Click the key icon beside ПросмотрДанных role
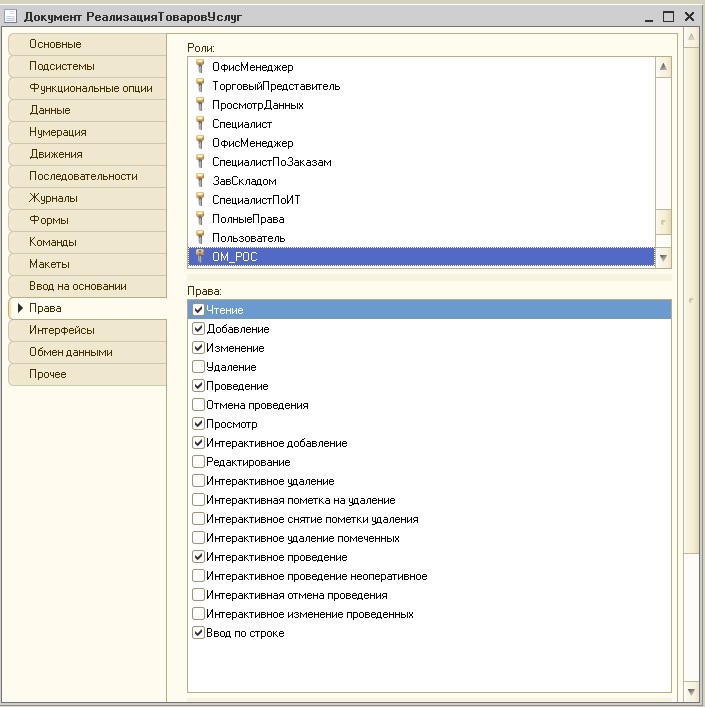The height and width of the screenshot is (707, 705). click(200, 104)
